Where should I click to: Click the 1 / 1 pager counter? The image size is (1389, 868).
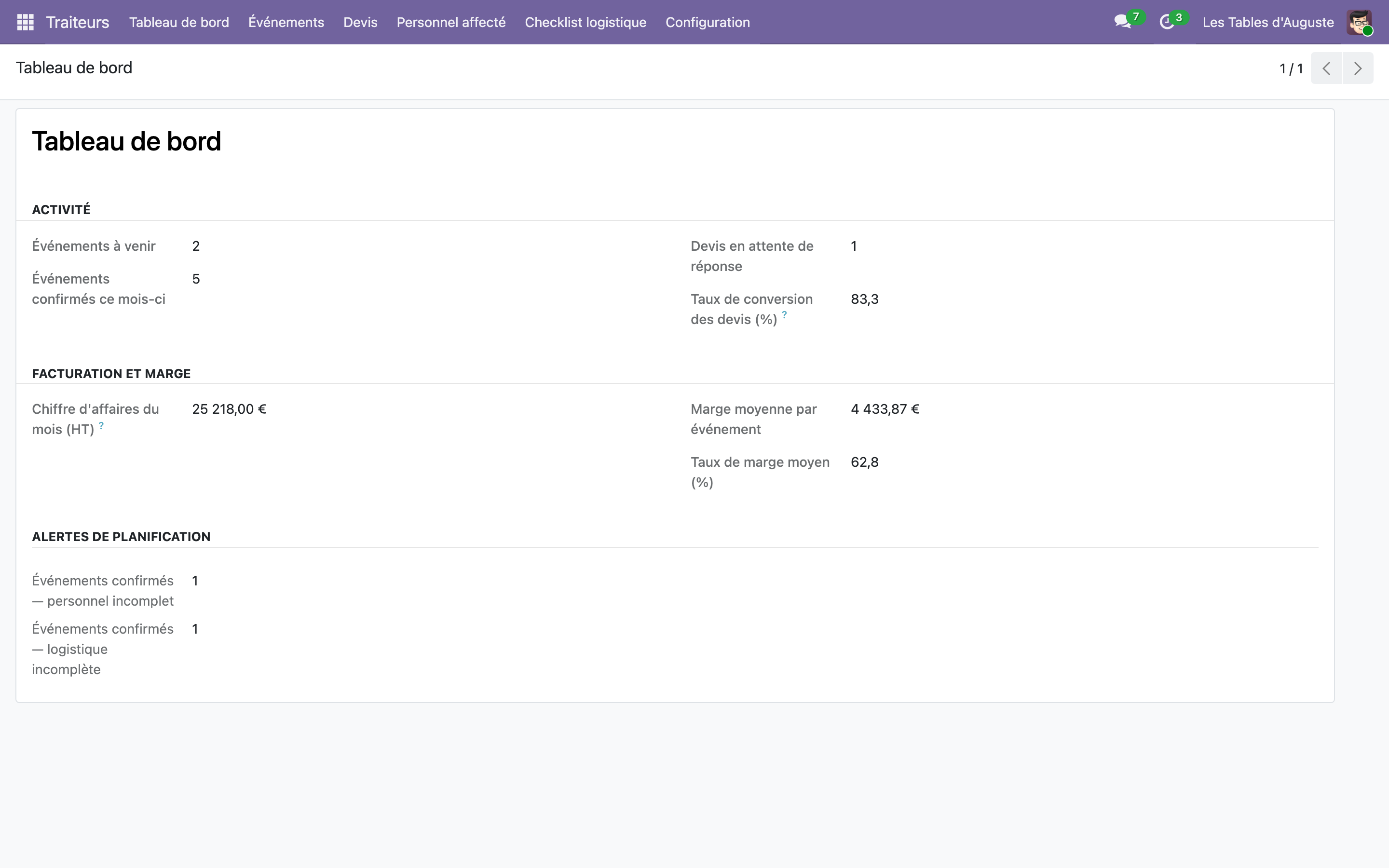[x=1291, y=69]
